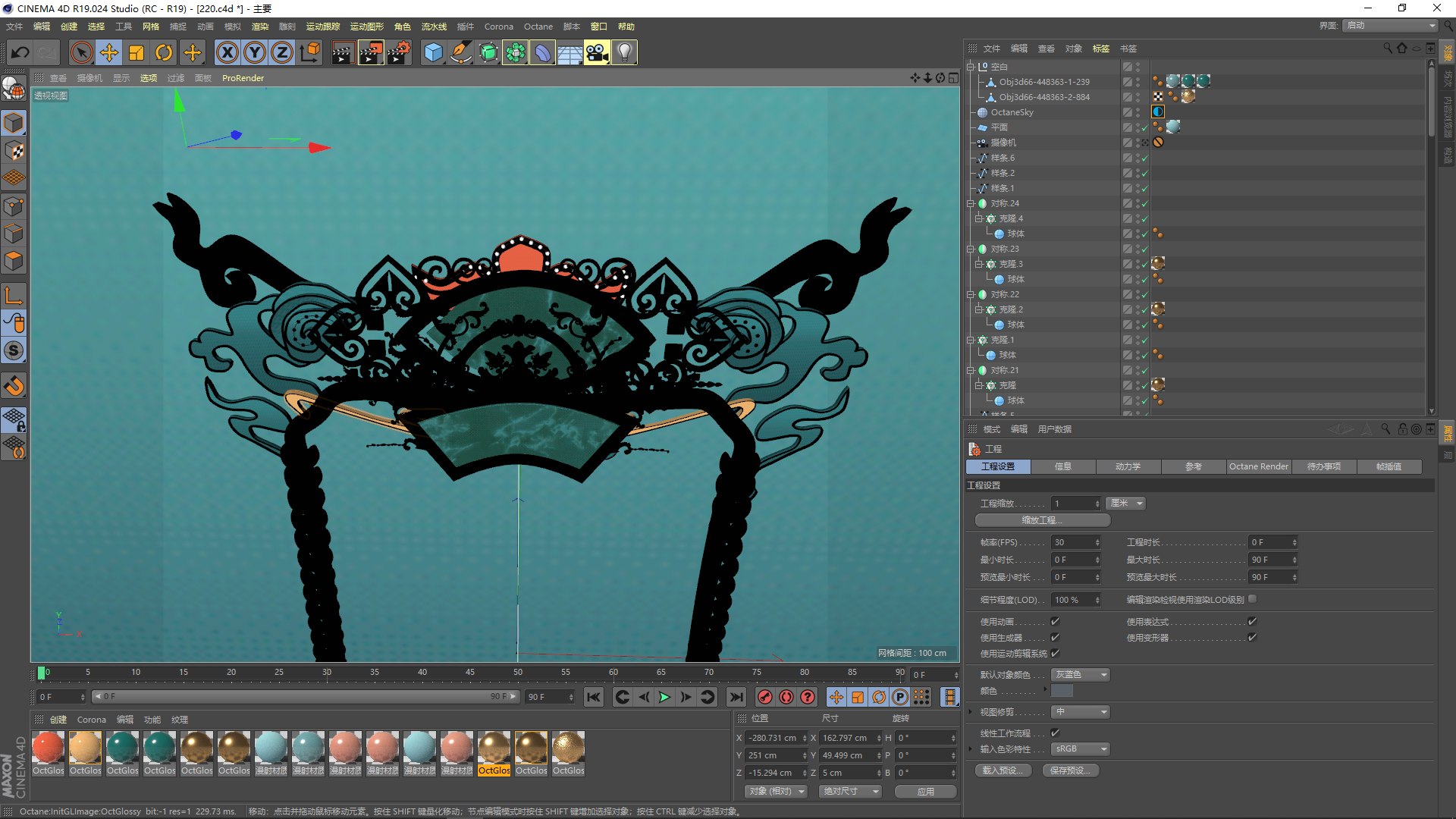Image resolution: width=1456 pixels, height=819 pixels.
Task: Click the 缩放工程 button
Action: pyautogui.click(x=1042, y=520)
